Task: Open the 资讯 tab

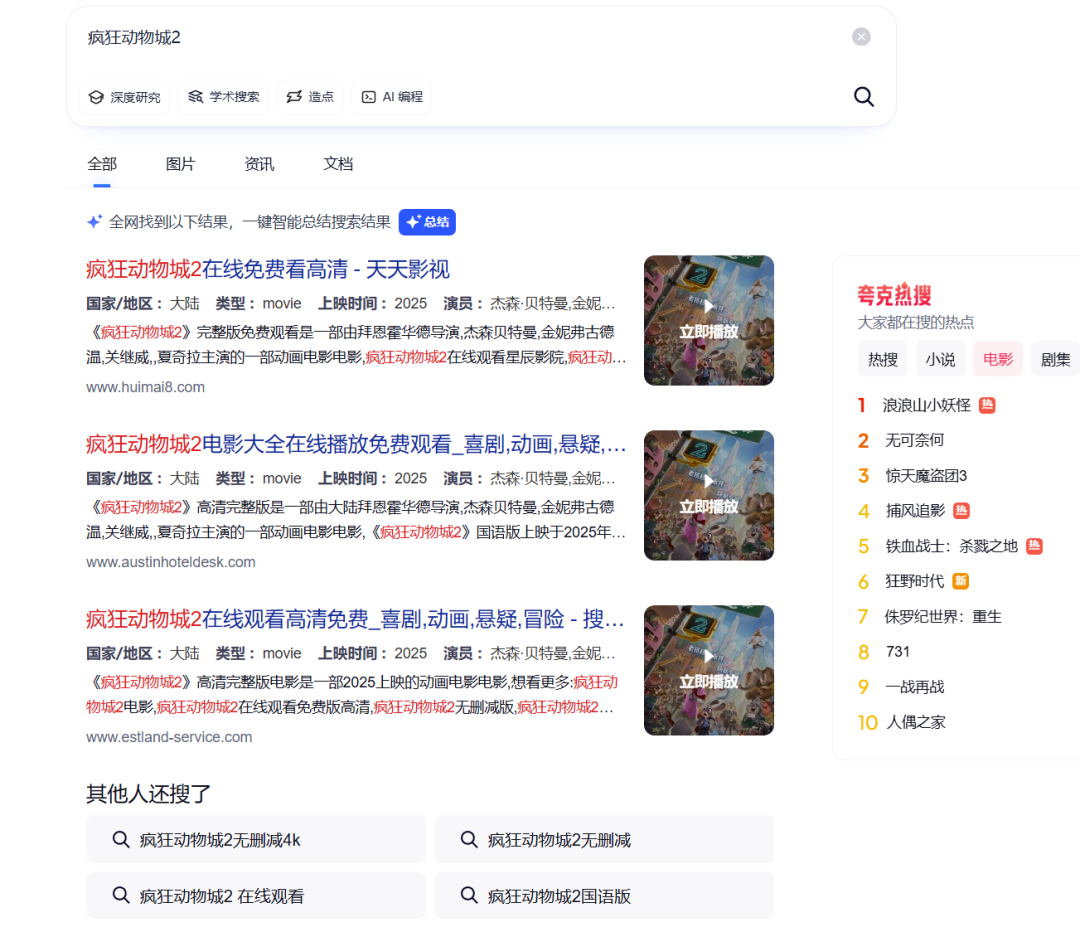Action: (258, 163)
